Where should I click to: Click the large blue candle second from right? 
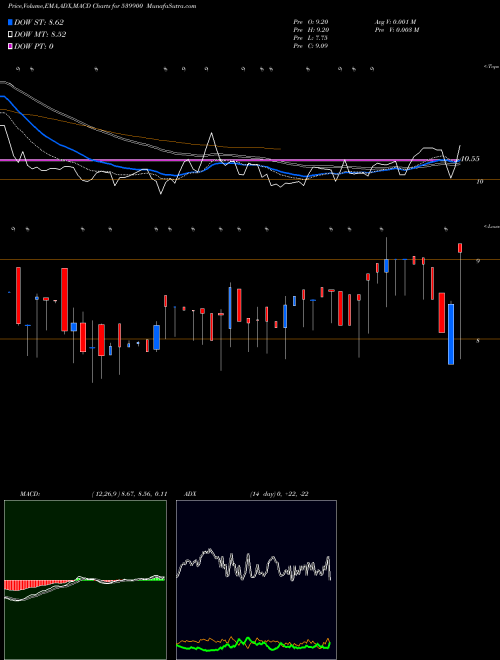[451, 334]
